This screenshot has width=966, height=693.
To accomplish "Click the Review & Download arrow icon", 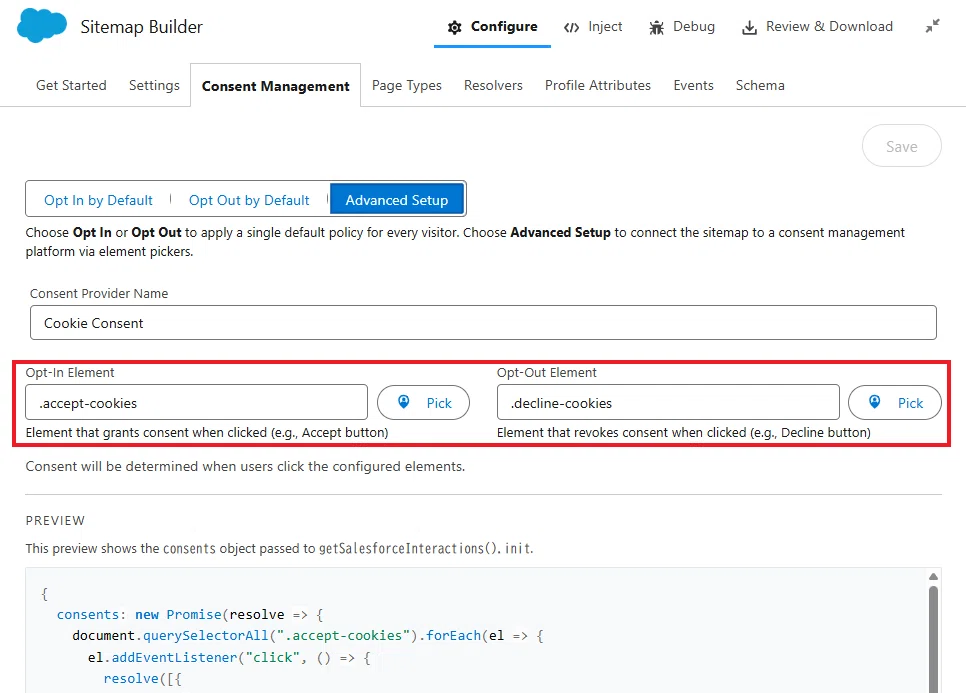I will pos(749,27).
